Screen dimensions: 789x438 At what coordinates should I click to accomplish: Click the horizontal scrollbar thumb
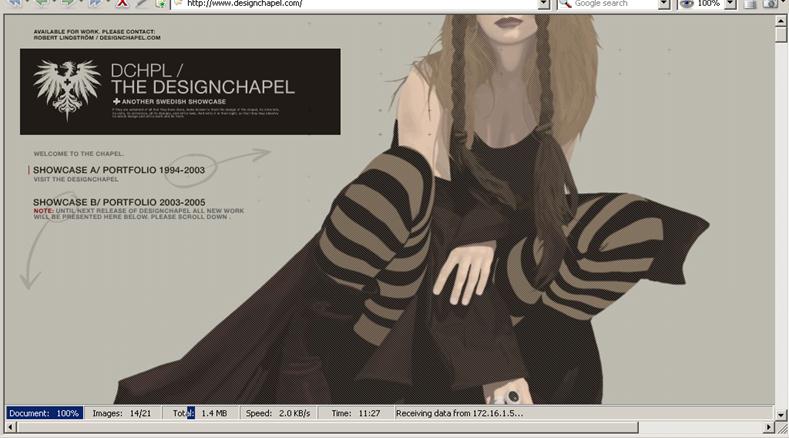click(328, 427)
